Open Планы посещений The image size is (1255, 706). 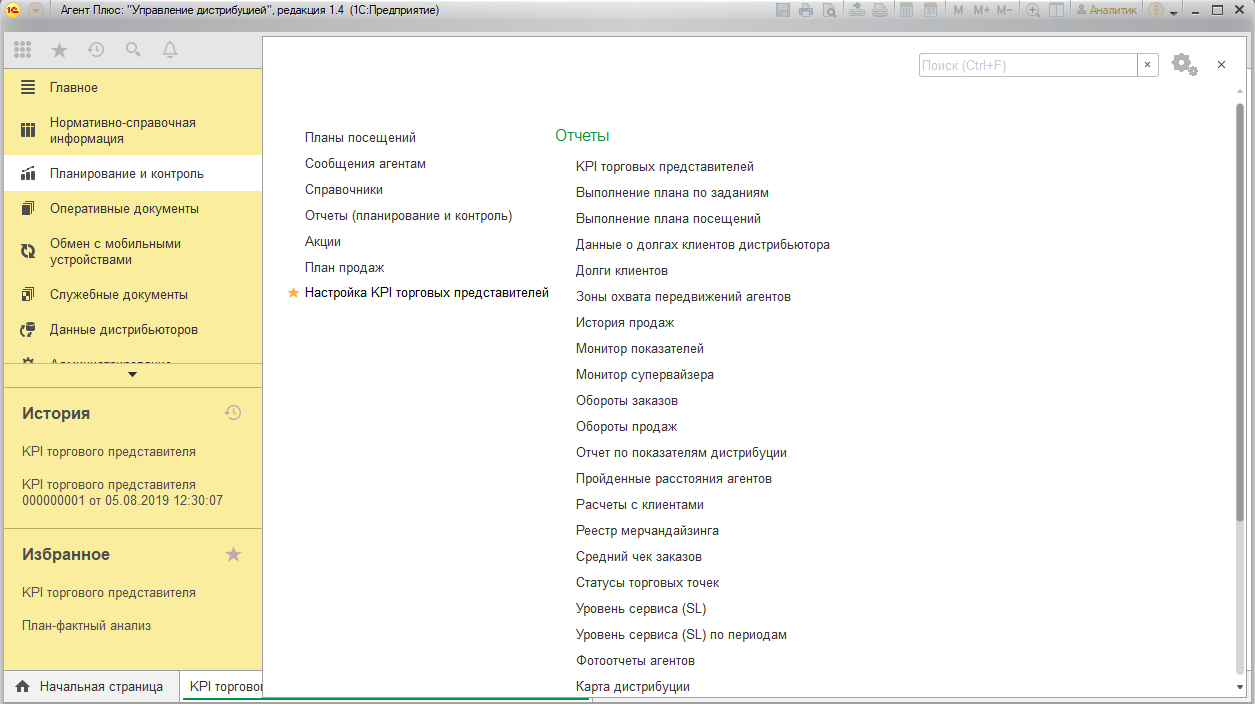click(x=360, y=137)
